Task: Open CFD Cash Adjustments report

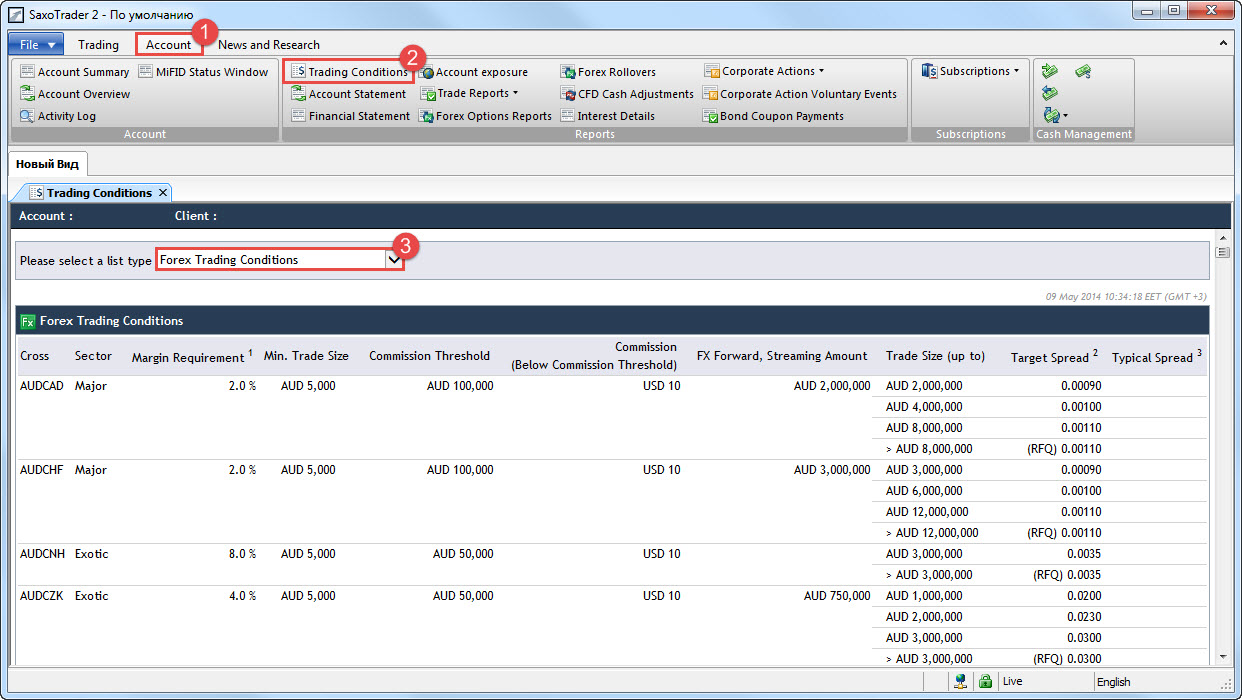Action: pyautogui.click(x=627, y=94)
